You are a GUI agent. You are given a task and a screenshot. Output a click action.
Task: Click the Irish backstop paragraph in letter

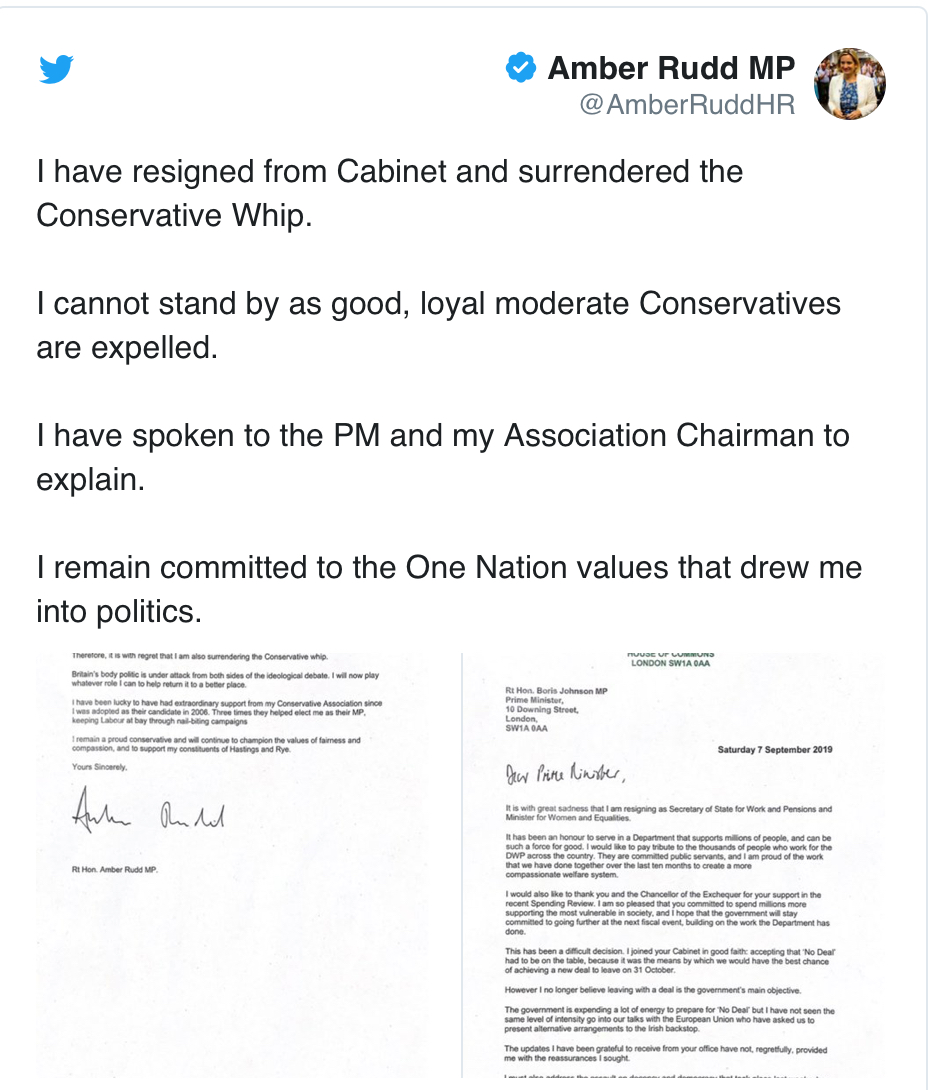[669, 1019]
